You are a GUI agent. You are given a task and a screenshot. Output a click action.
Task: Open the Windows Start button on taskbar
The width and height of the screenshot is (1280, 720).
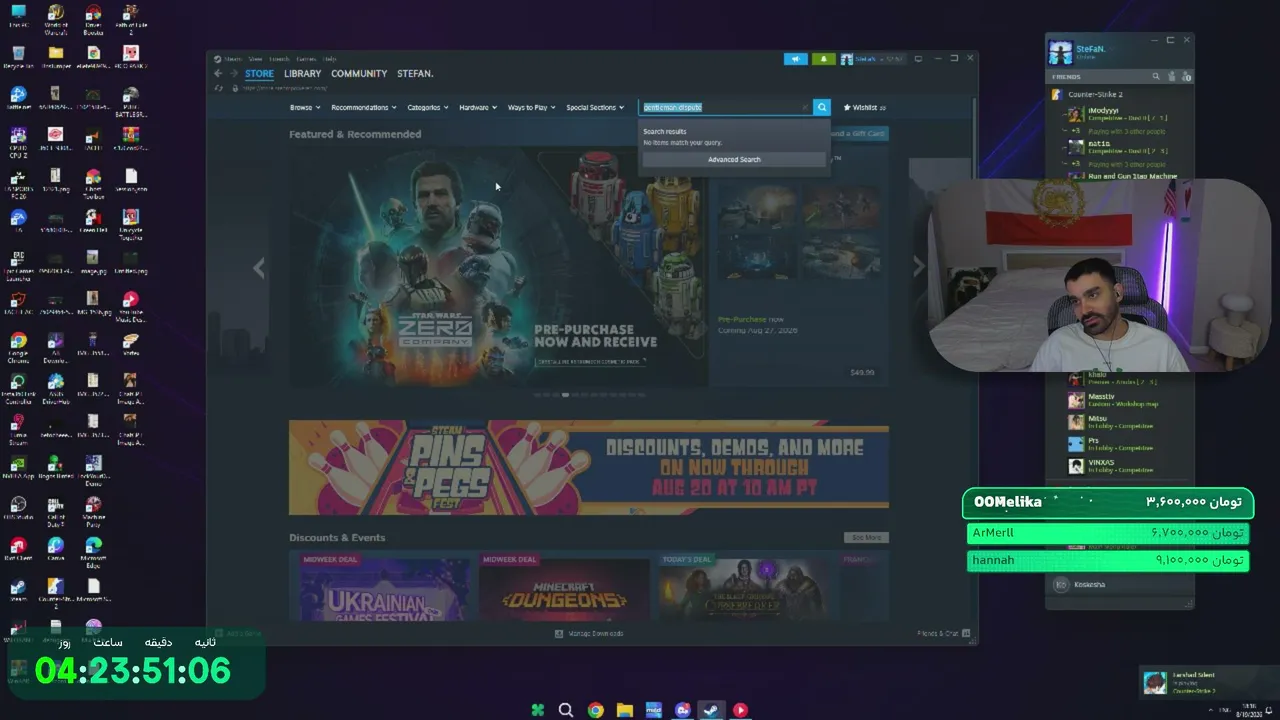point(538,710)
